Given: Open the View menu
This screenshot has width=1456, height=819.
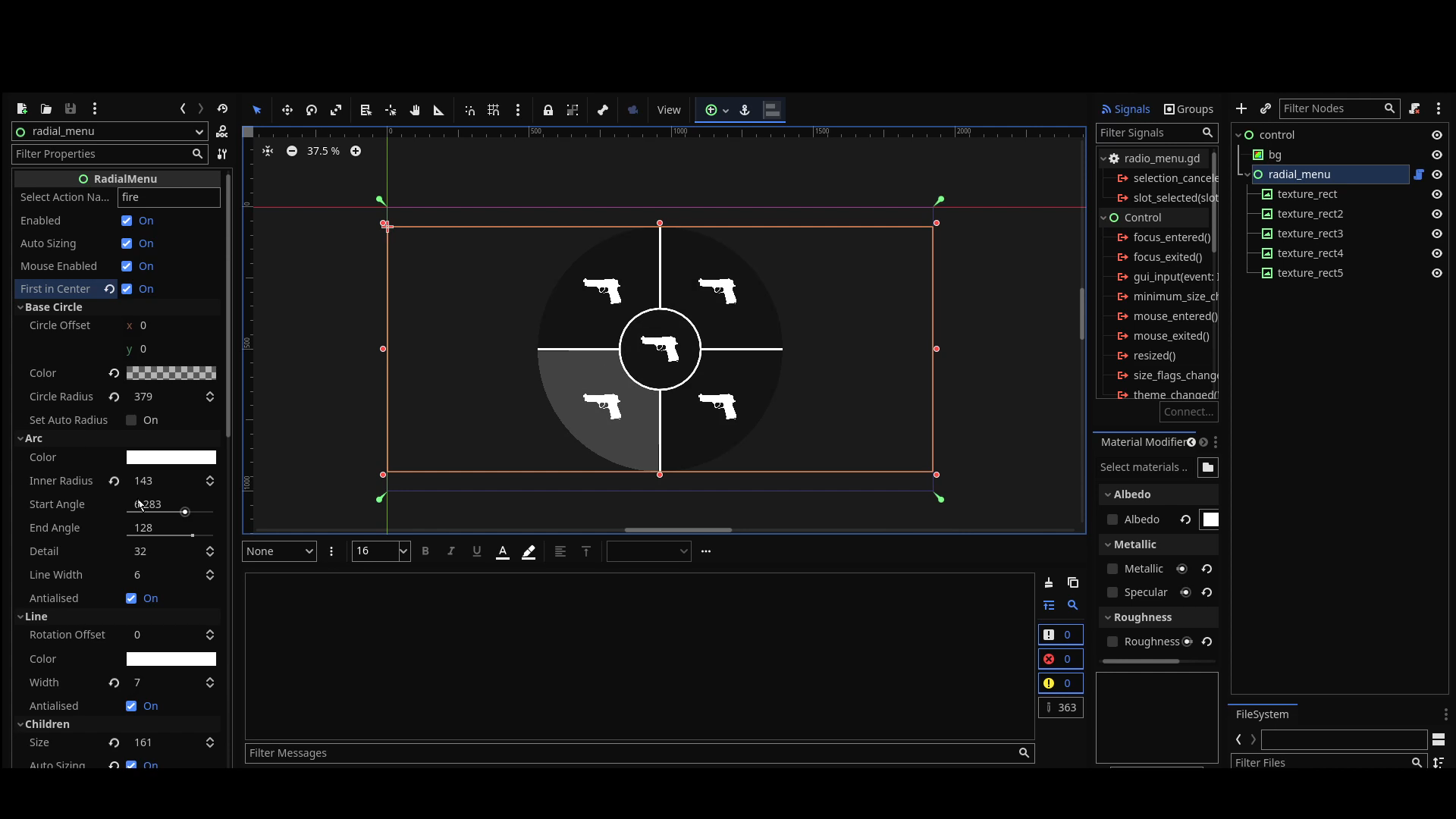Looking at the screenshot, I should (x=668, y=110).
